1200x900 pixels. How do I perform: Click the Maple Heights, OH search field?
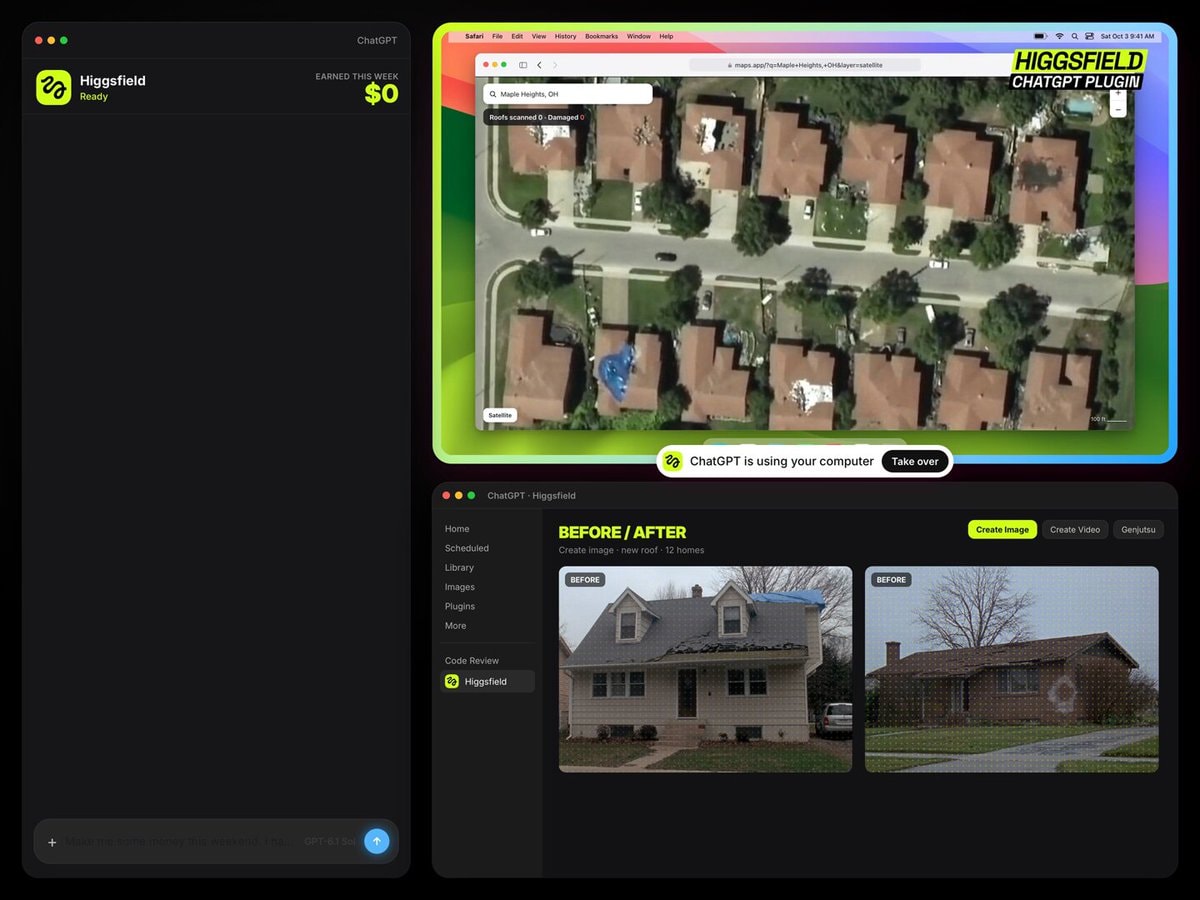pos(568,94)
